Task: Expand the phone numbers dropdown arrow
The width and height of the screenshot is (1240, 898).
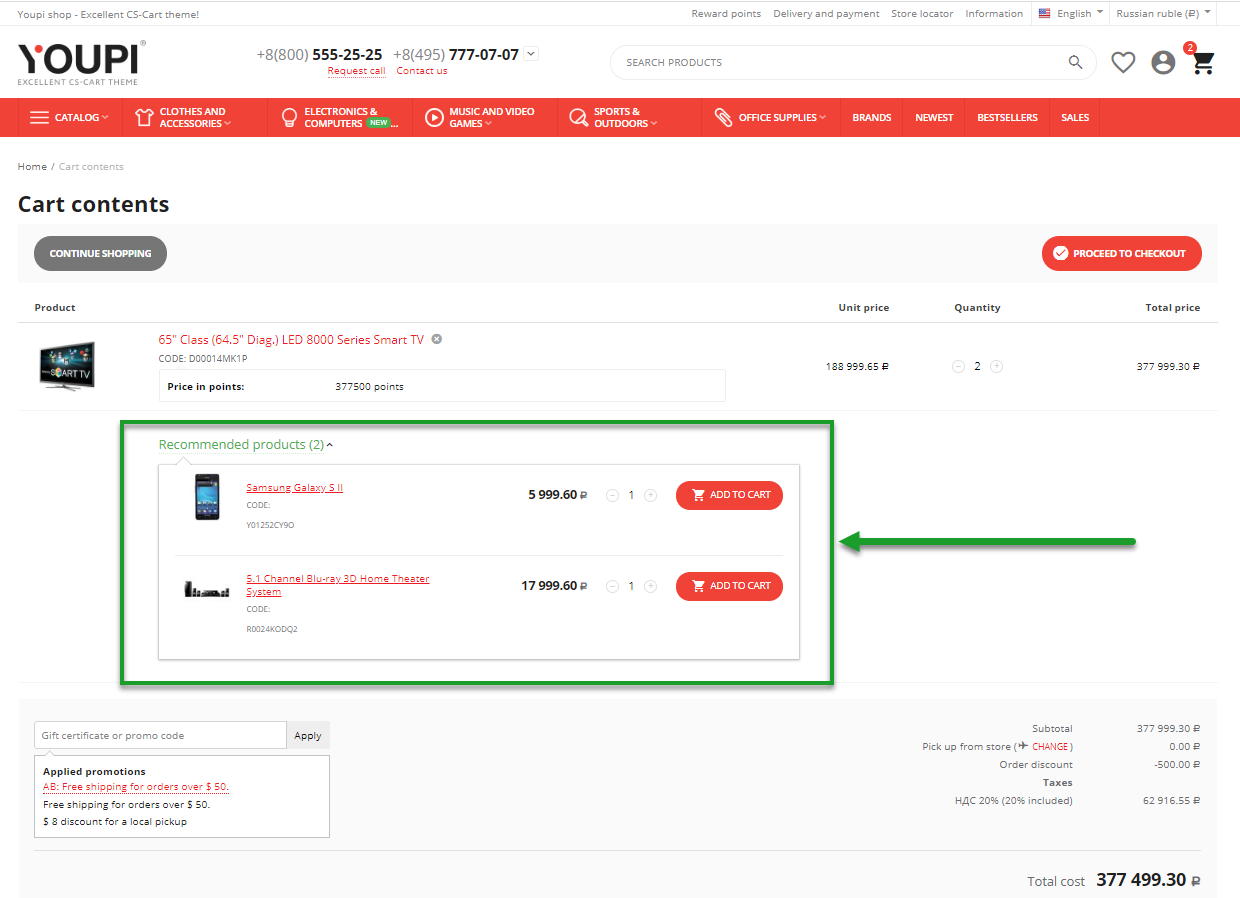Action: click(x=531, y=54)
